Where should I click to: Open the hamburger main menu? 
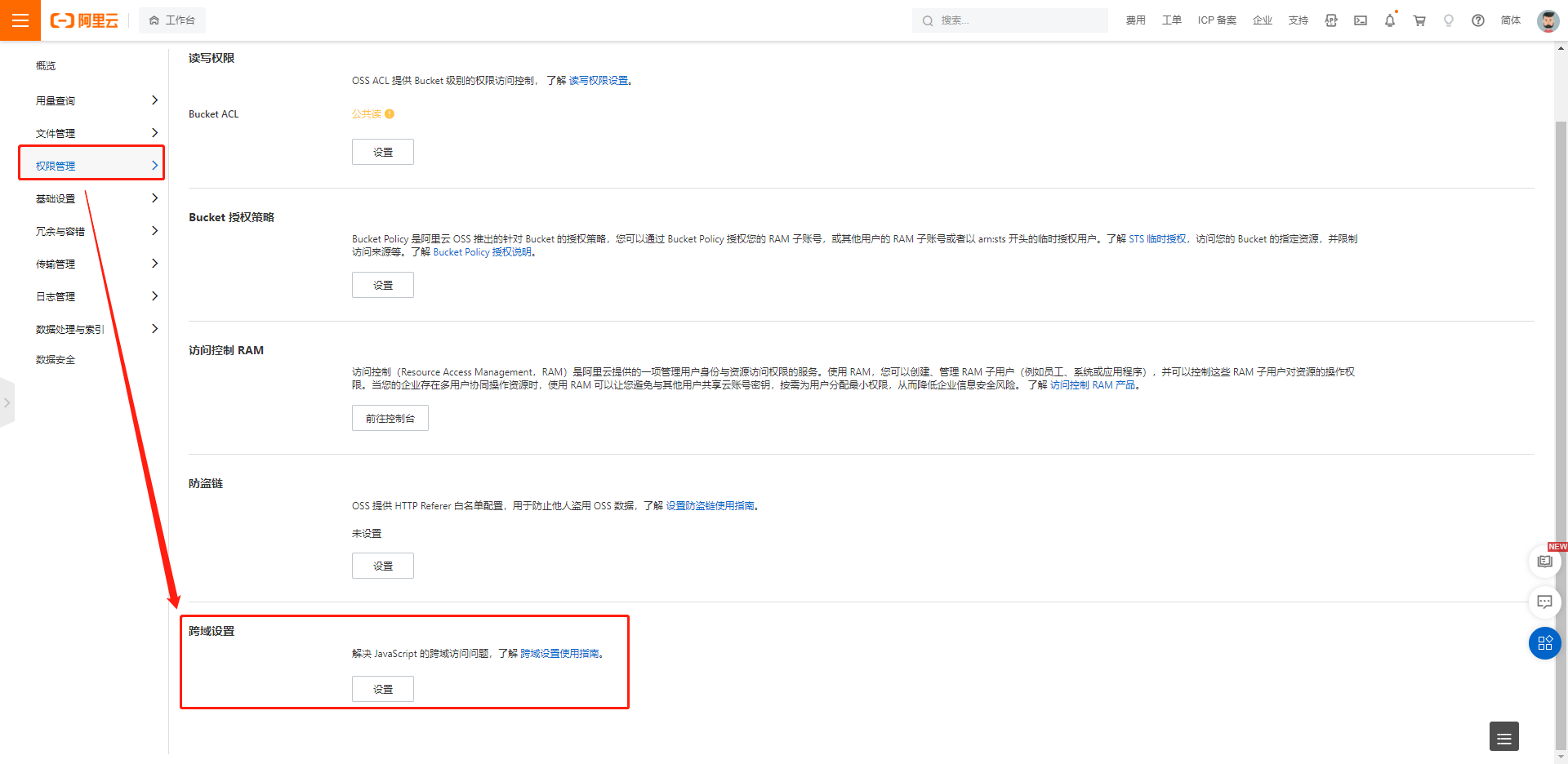point(20,20)
